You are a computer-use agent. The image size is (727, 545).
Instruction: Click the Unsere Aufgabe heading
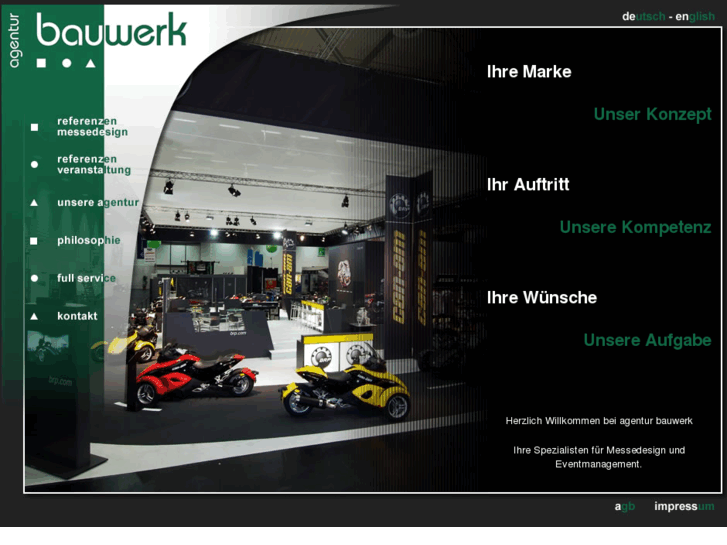[647, 340]
